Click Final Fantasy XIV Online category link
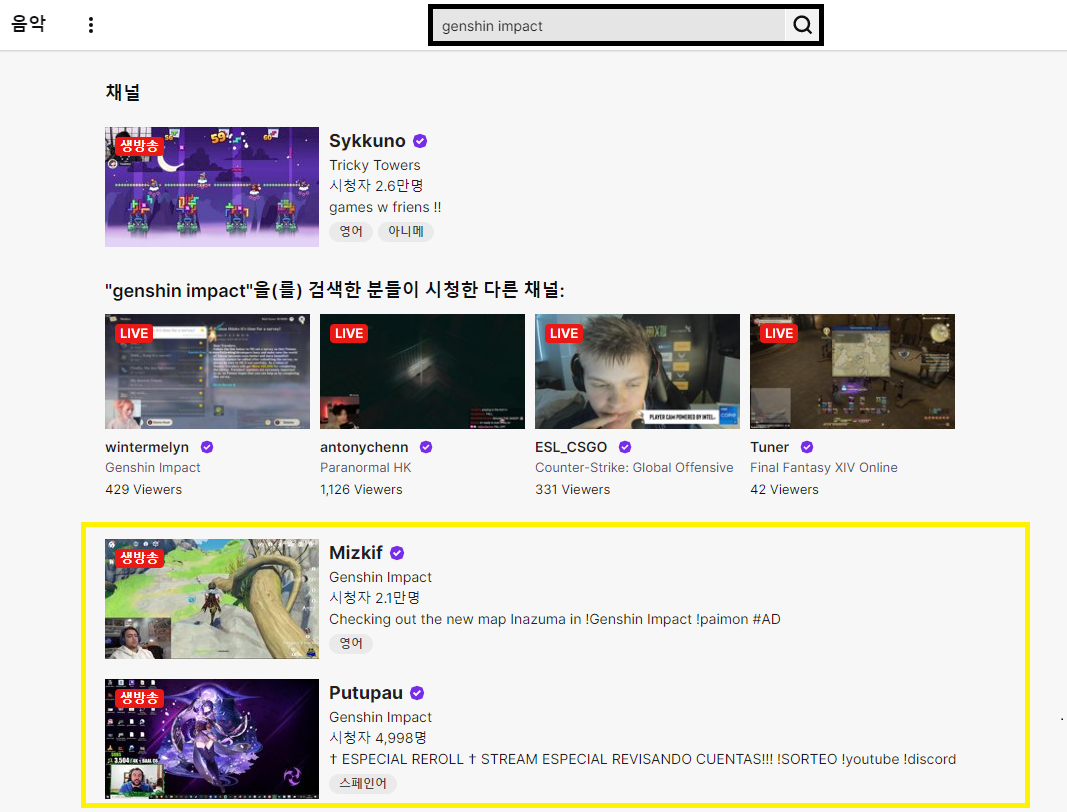 tap(823, 468)
